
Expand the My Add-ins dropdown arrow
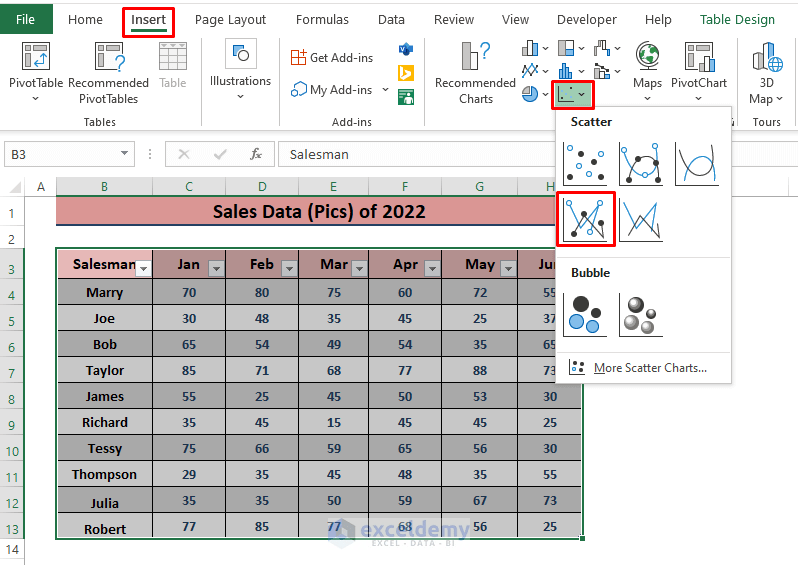click(x=385, y=90)
